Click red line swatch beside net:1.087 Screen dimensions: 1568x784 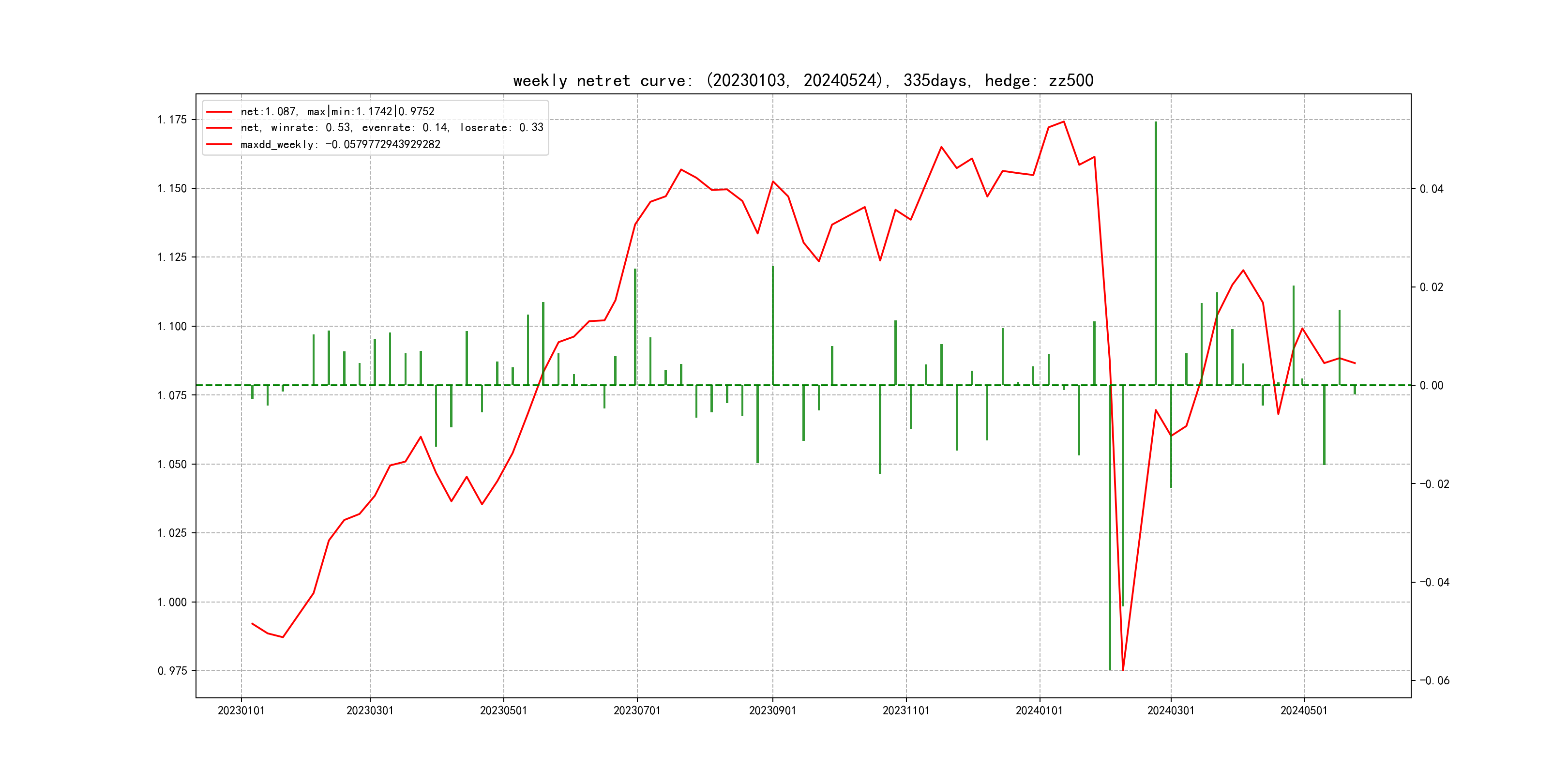click(219, 111)
